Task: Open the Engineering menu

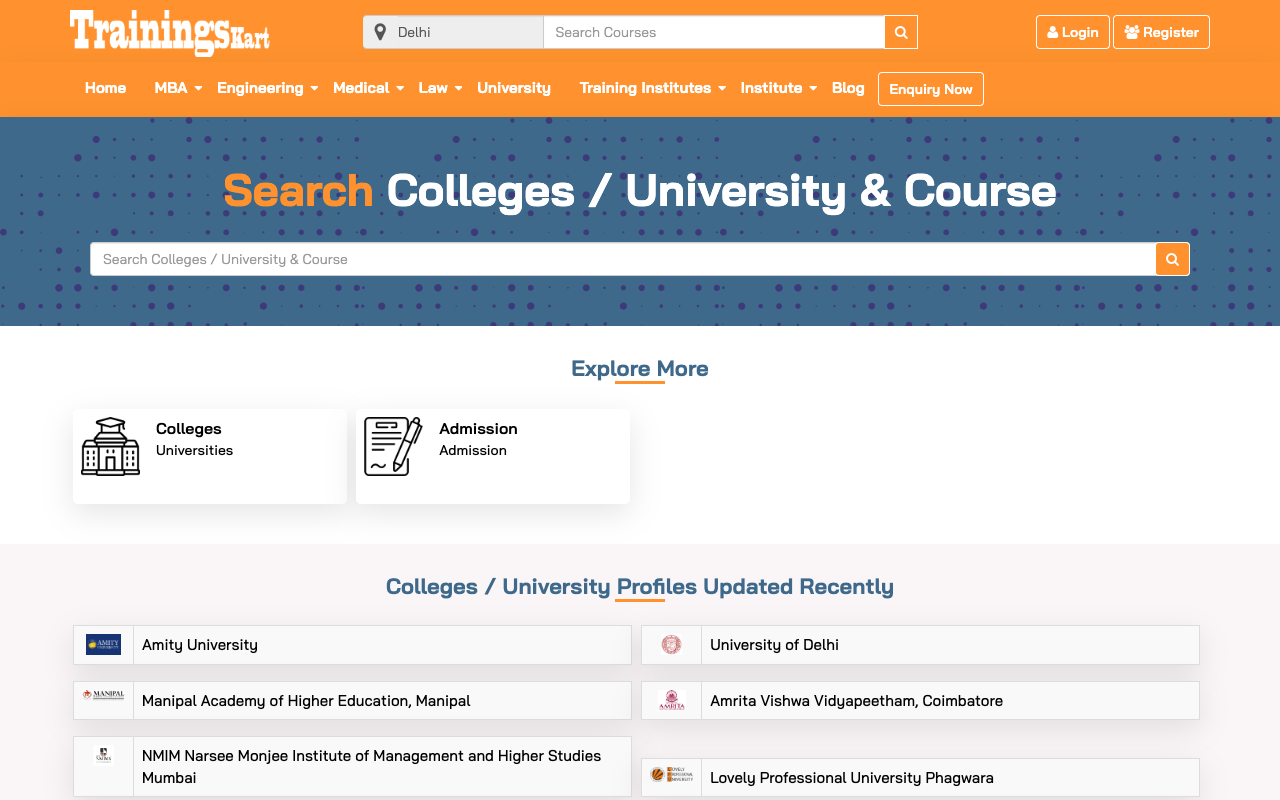Action: 260,88
